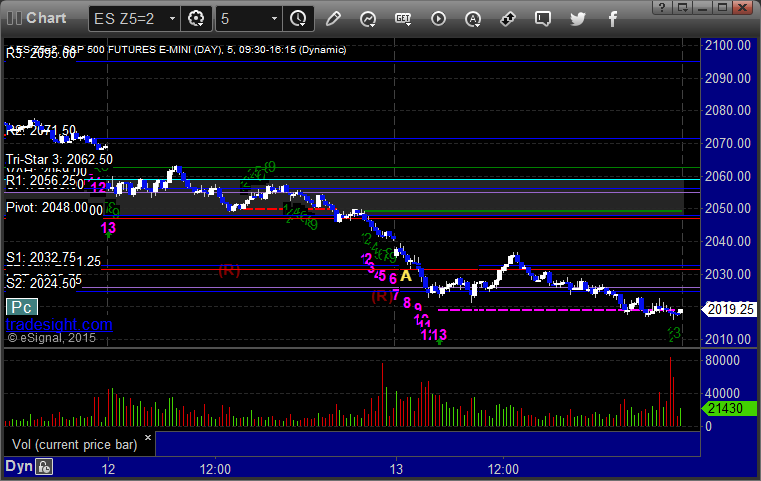Open the tradesight.com link
This screenshot has height=481, width=761.
(x=59, y=324)
